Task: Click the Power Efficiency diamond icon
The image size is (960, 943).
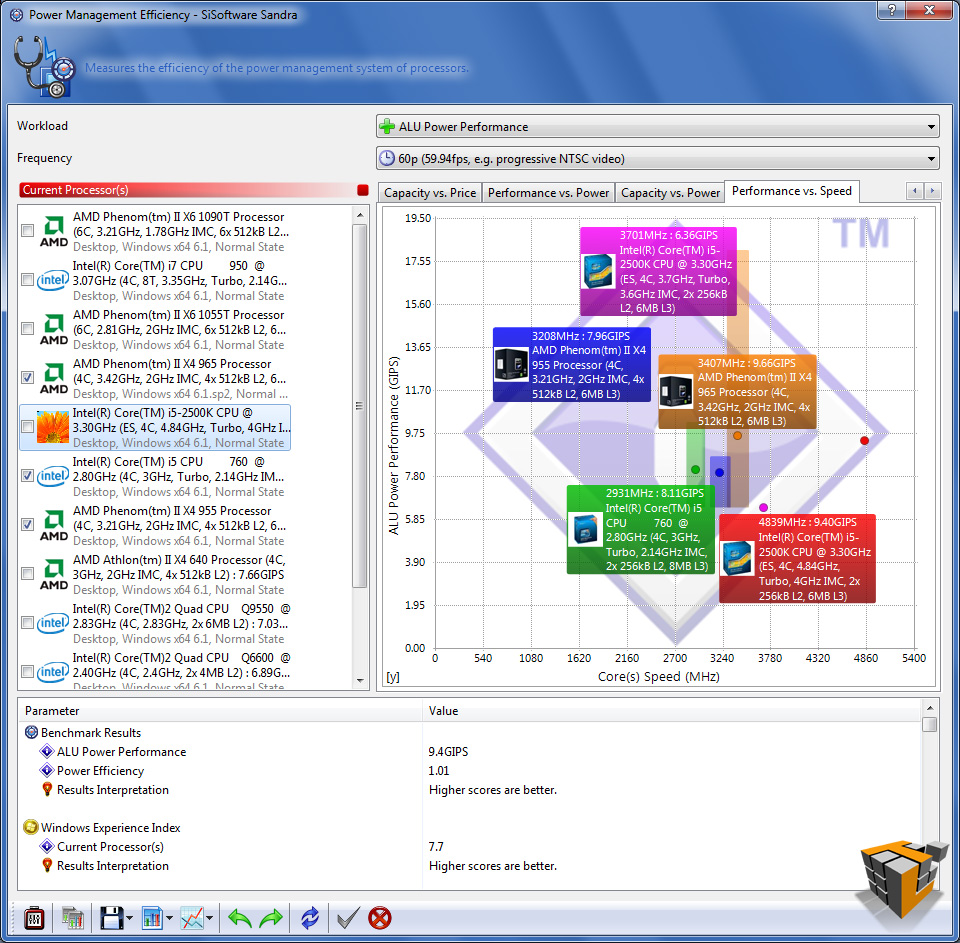Action: (x=47, y=770)
